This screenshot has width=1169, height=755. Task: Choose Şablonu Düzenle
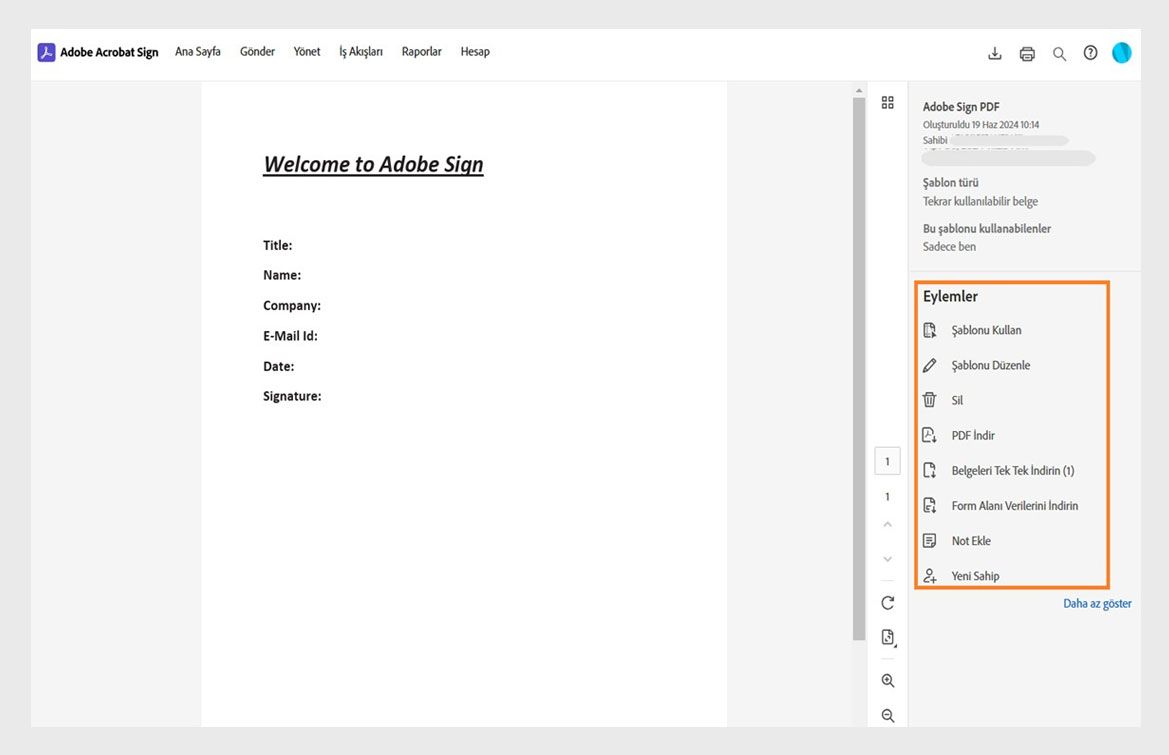click(991, 365)
